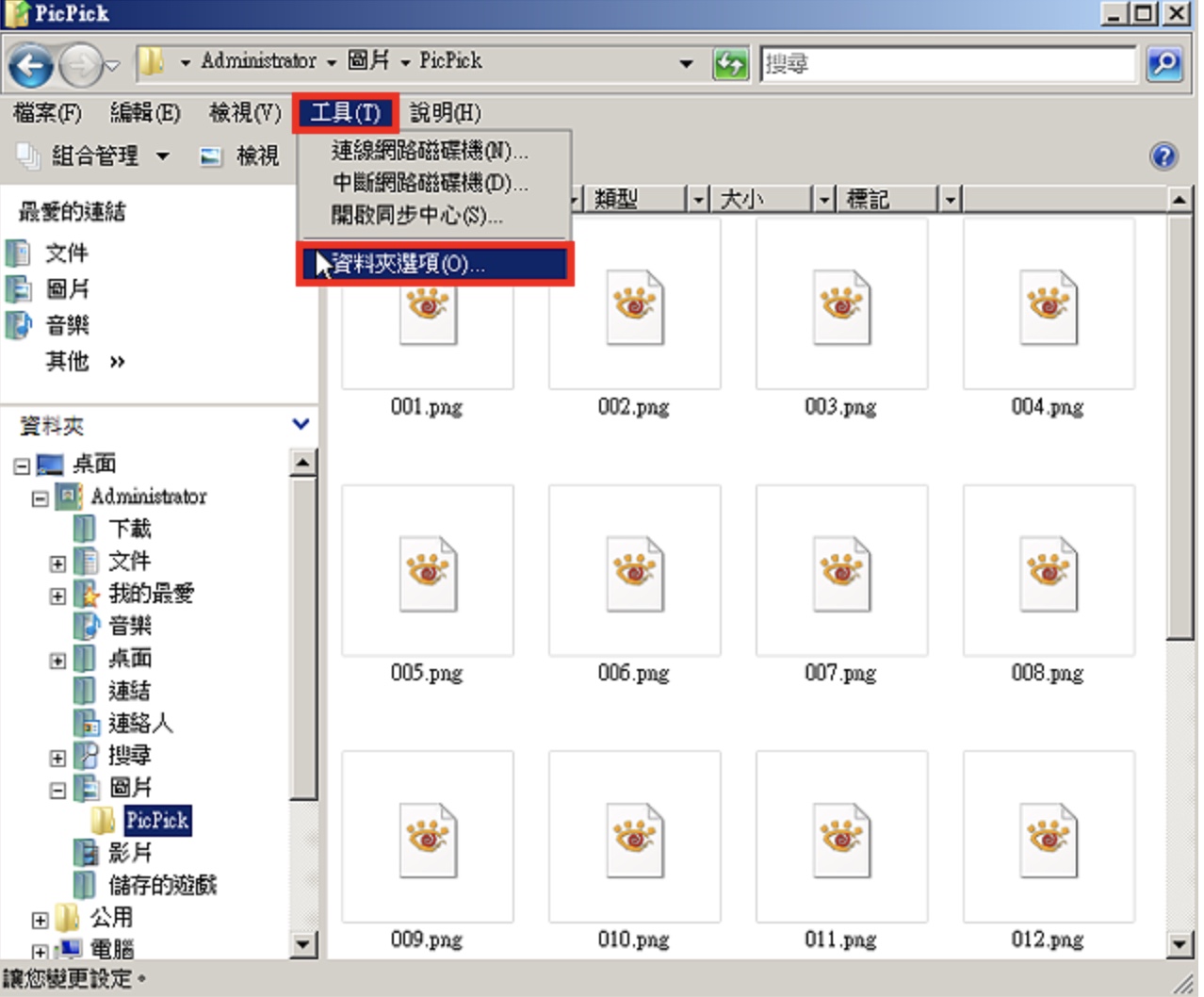
Task: Select Administrator node in folder tree
Action: coord(148,496)
